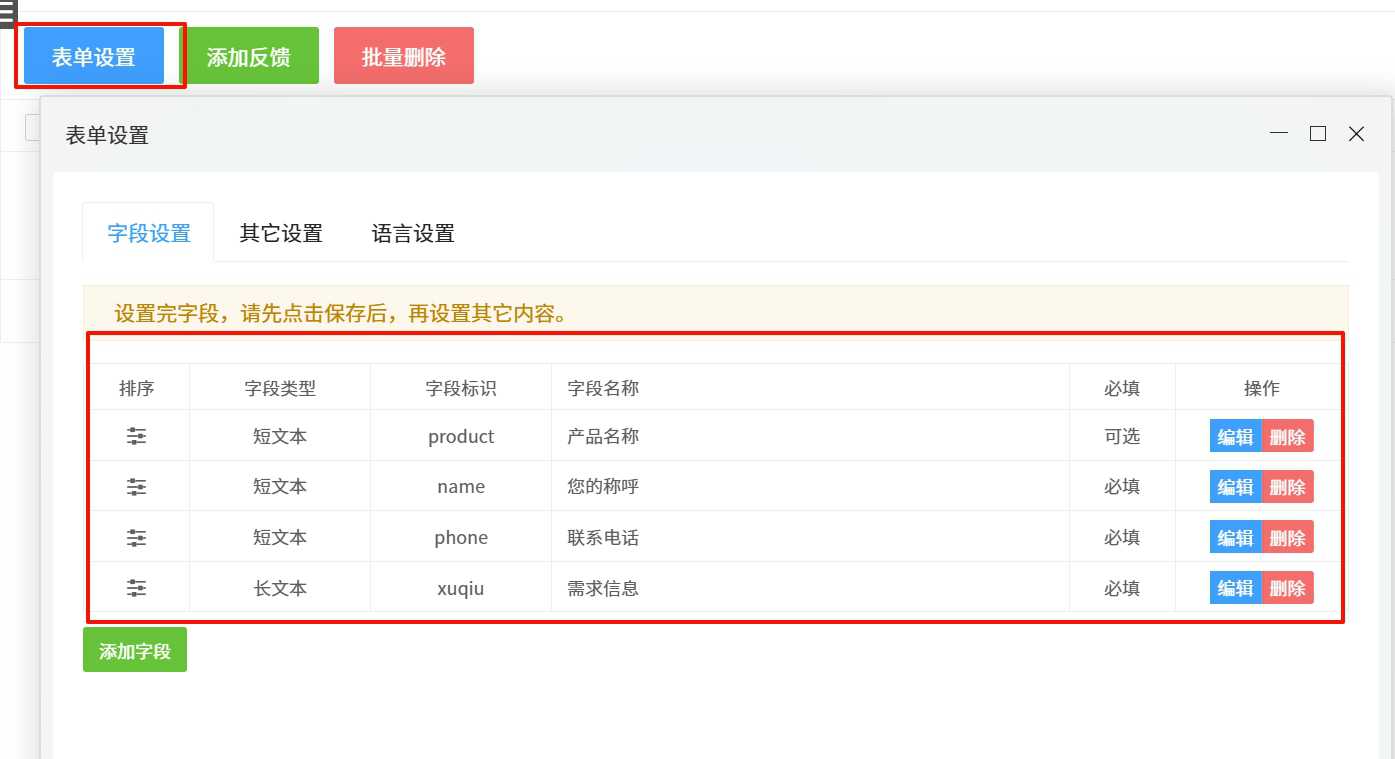Switch to the 语言设置 tab
1395x759 pixels.
click(x=413, y=233)
